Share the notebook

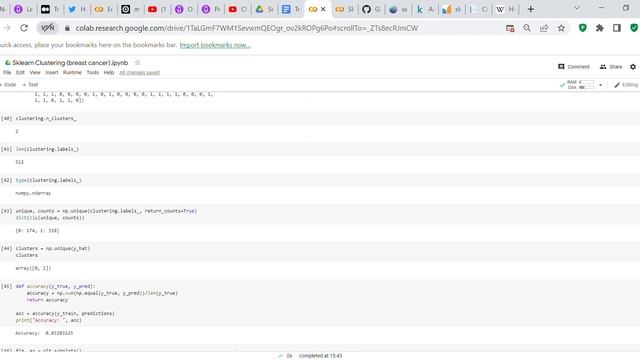point(611,67)
